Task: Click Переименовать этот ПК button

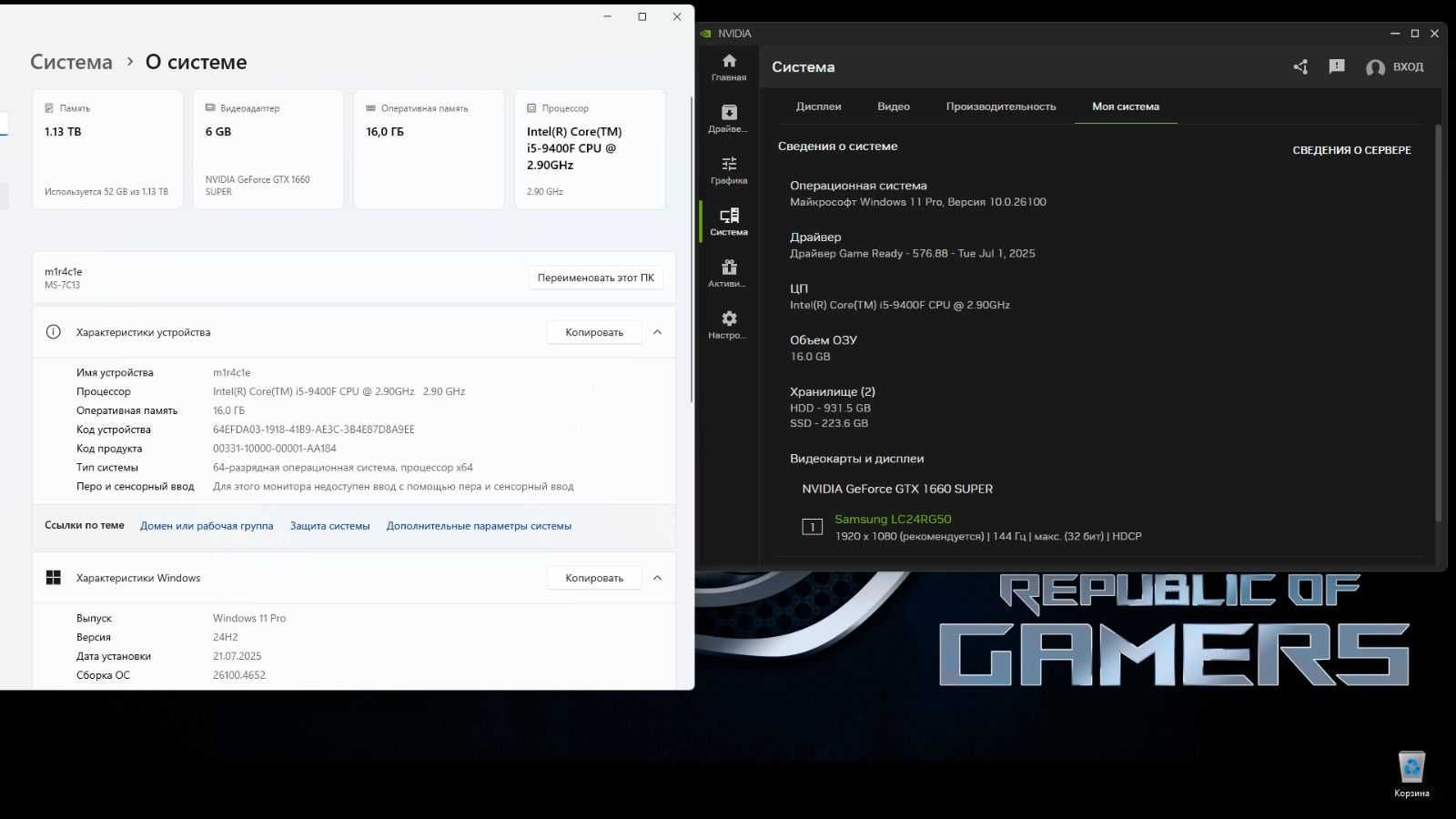Action: tap(595, 278)
